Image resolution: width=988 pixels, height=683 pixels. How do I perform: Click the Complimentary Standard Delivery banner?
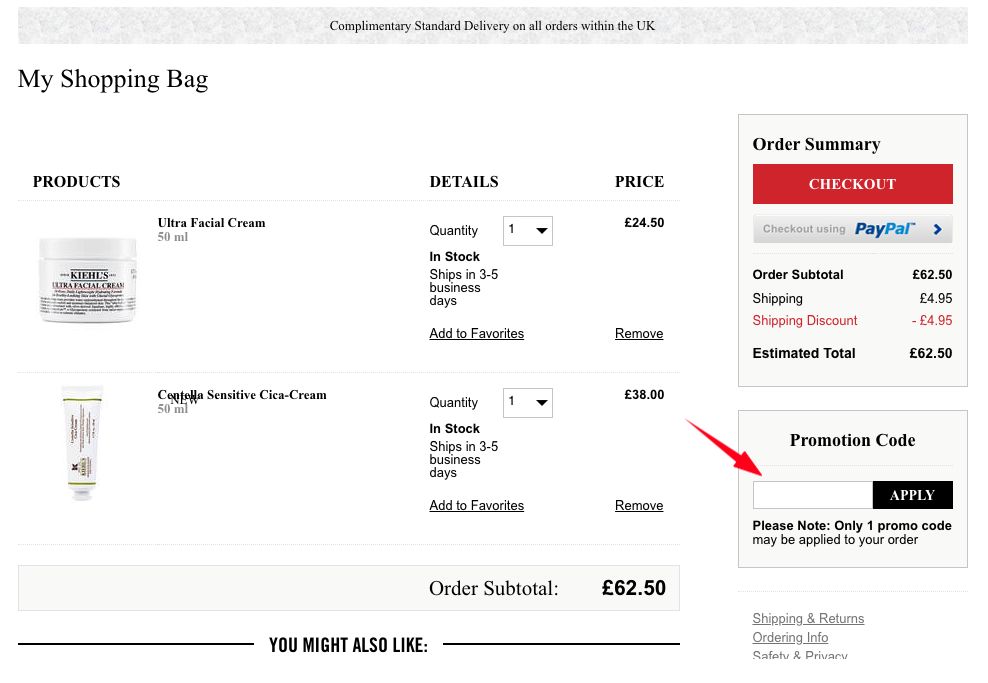point(492,26)
